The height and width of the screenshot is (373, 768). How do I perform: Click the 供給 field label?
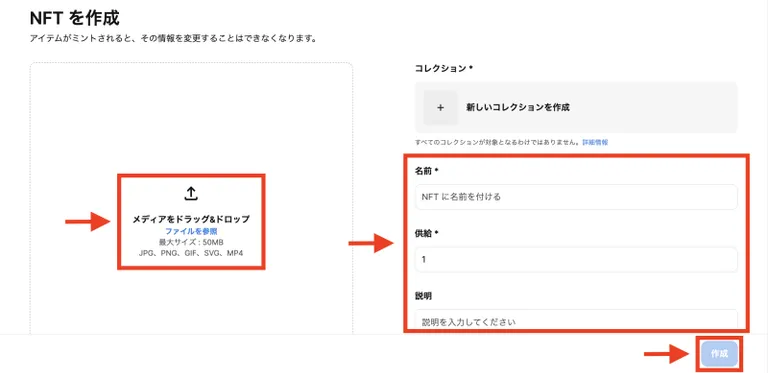(426, 233)
